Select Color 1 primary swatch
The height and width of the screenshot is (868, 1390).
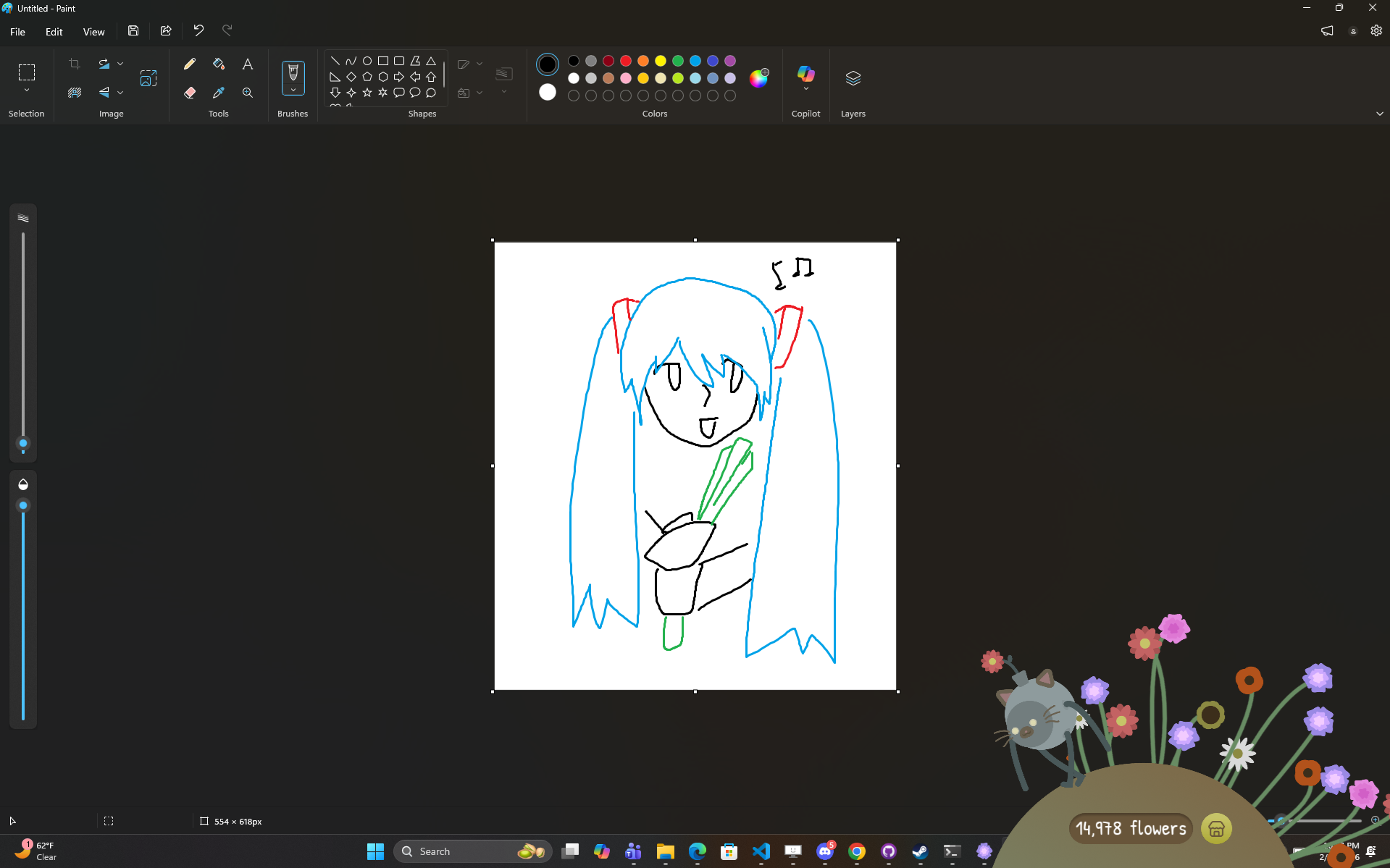pyautogui.click(x=548, y=64)
